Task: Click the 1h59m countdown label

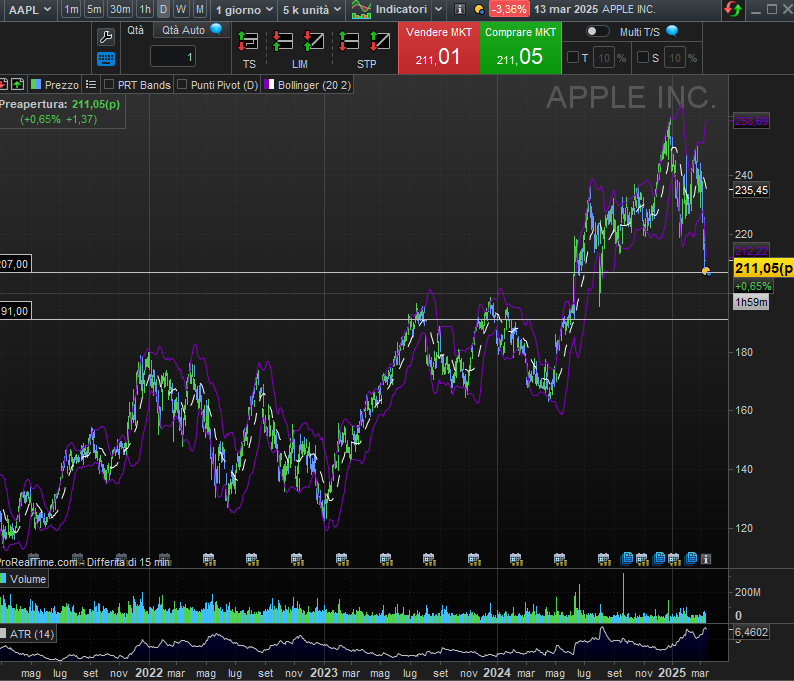Action: click(x=751, y=302)
